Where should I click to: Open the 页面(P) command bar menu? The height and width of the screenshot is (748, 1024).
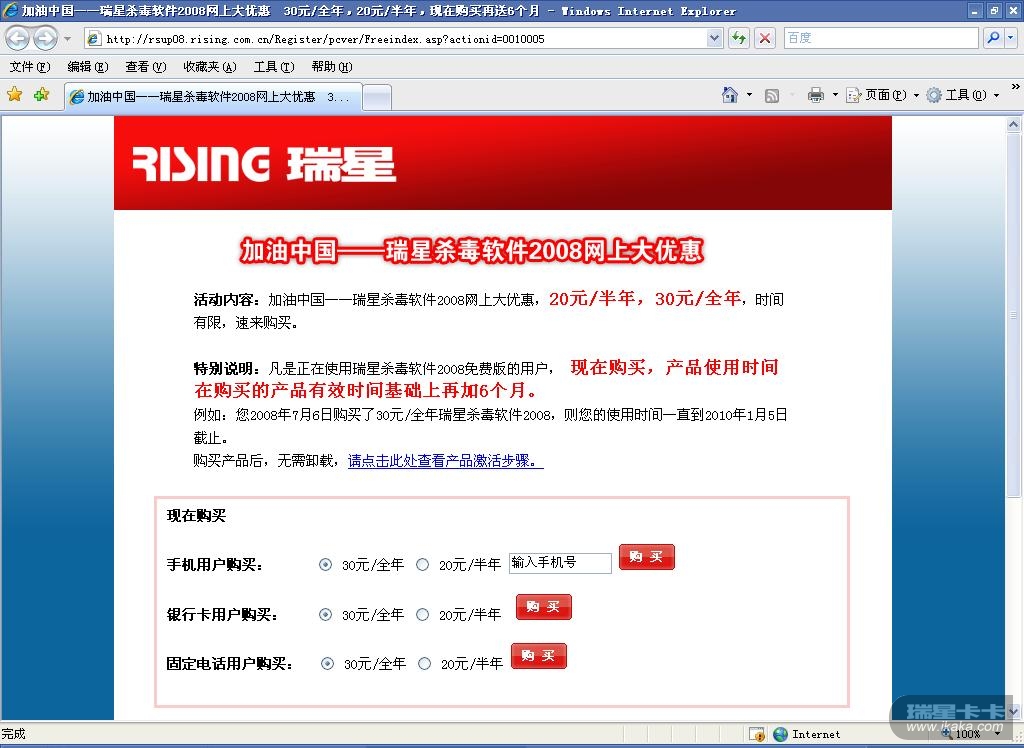point(882,95)
